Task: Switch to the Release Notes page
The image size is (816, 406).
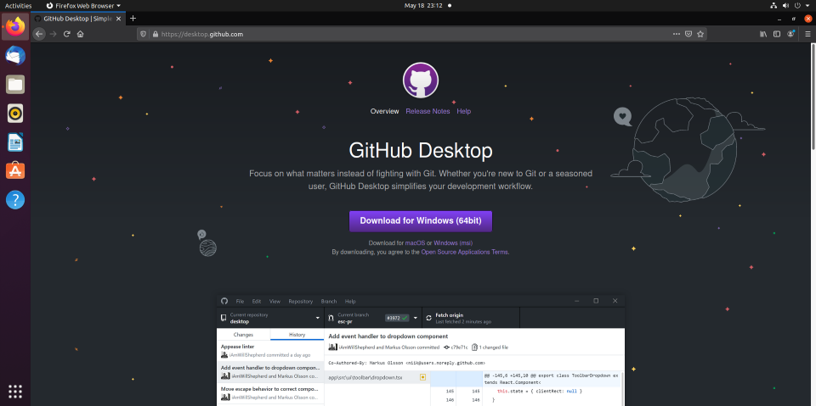Action: (427, 111)
